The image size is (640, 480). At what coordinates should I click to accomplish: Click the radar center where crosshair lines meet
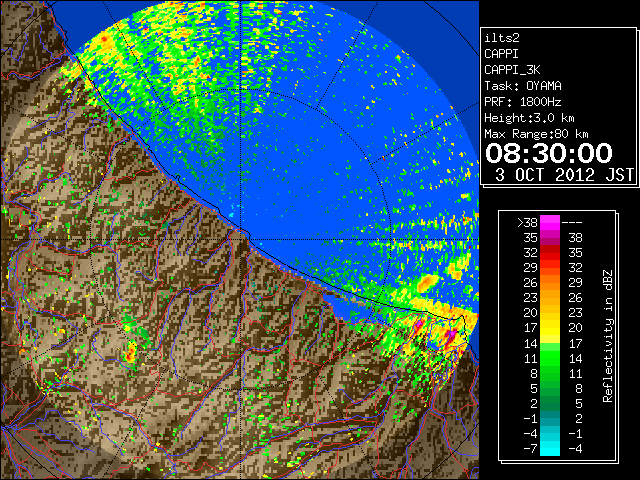tap(240, 240)
